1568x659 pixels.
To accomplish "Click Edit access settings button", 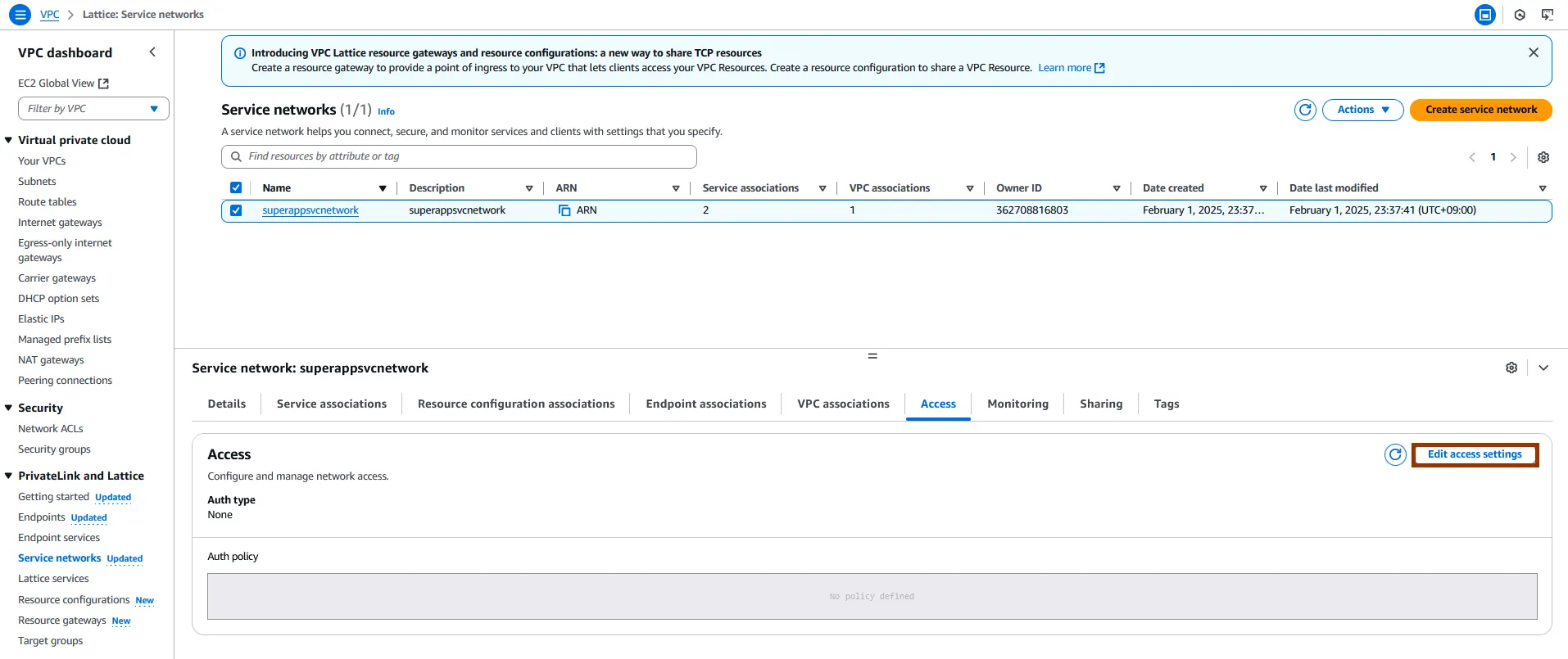I will [x=1475, y=455].
